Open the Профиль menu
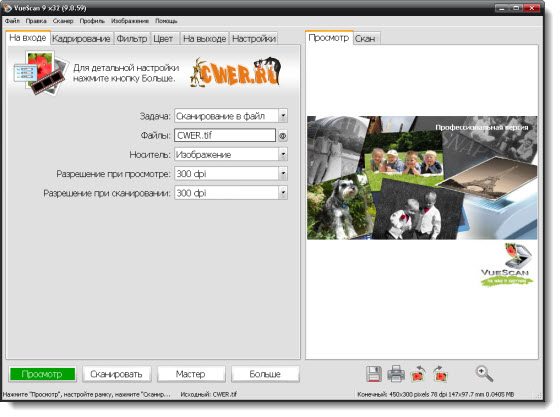This screenshot has width=560, height=417. pyautogui.click(x=92, y=21)
